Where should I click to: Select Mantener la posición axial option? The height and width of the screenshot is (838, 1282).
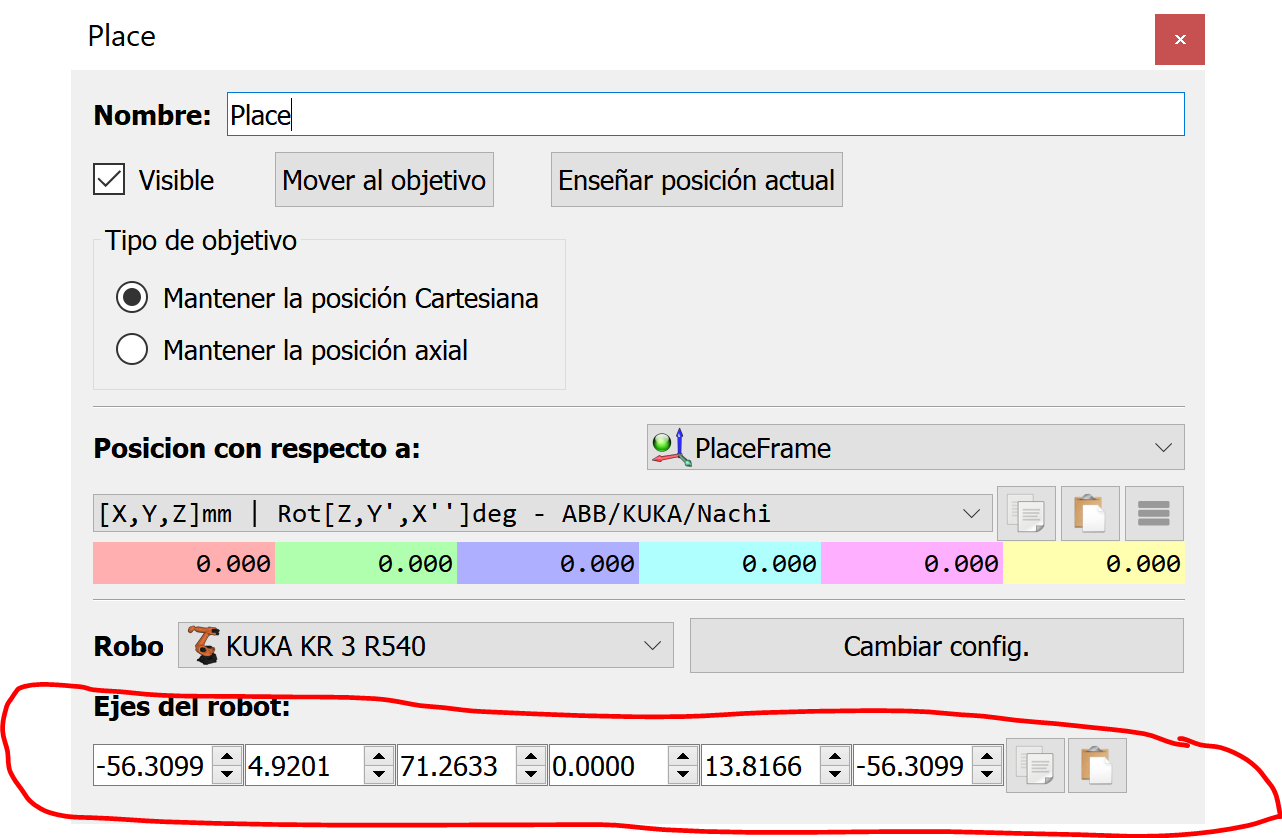[x=132, y=350]
